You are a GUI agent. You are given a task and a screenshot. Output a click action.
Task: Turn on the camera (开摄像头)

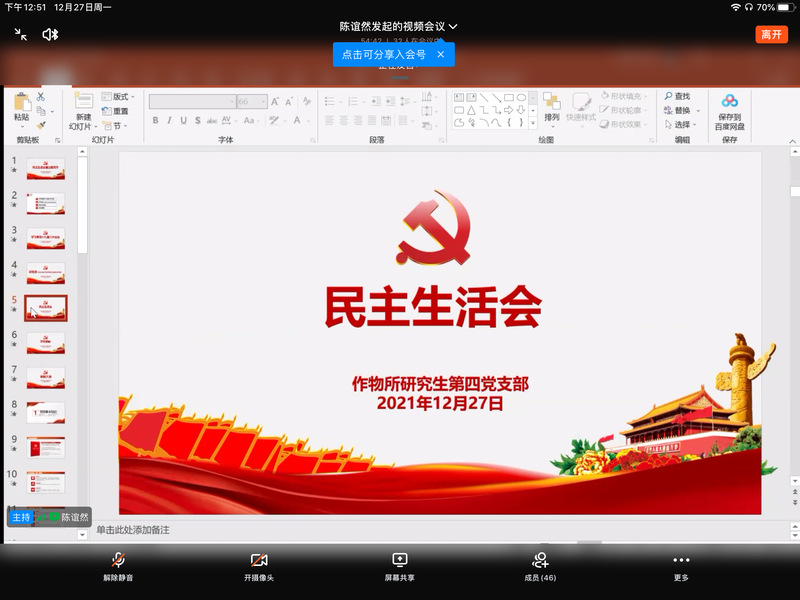259,566
